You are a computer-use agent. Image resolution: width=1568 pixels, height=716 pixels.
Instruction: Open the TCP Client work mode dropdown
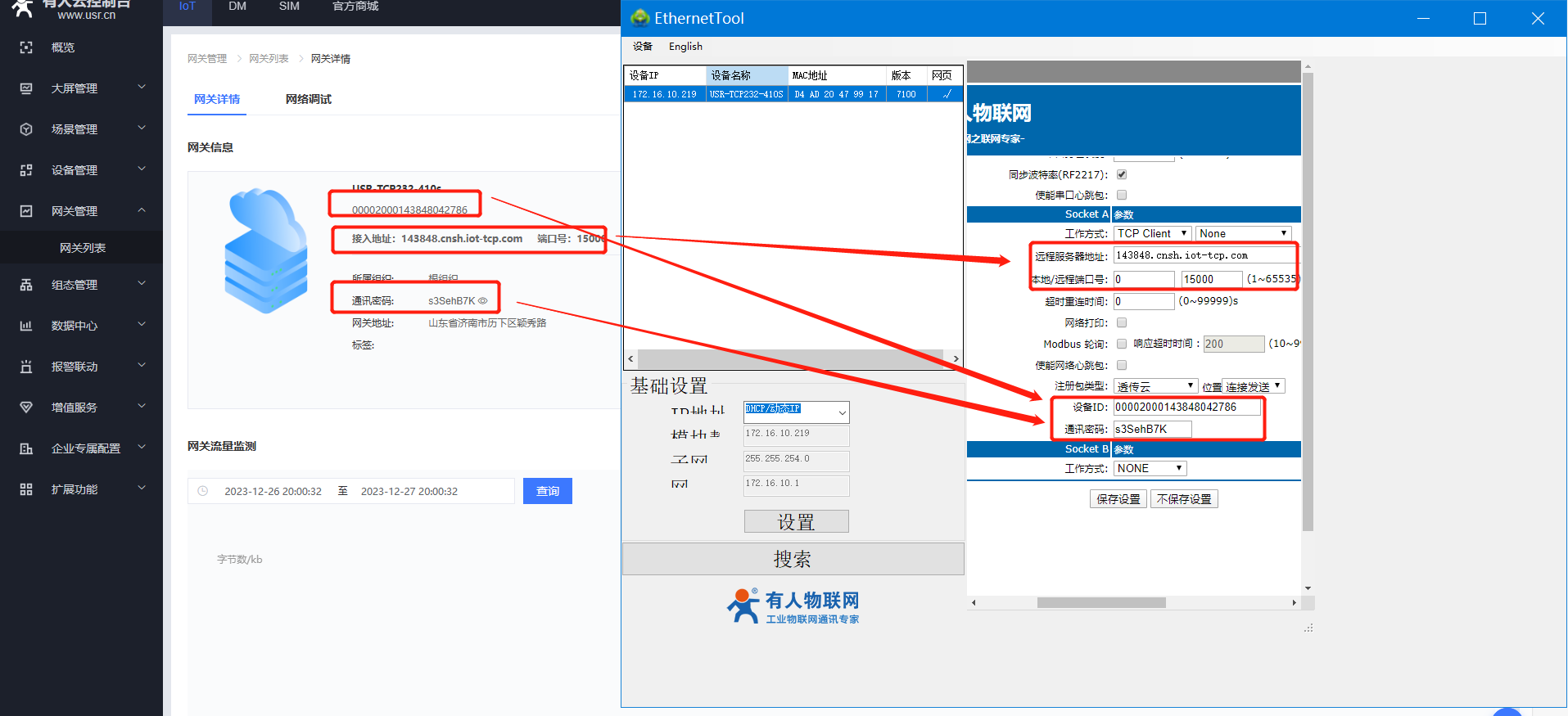(x=1152, y=233)
